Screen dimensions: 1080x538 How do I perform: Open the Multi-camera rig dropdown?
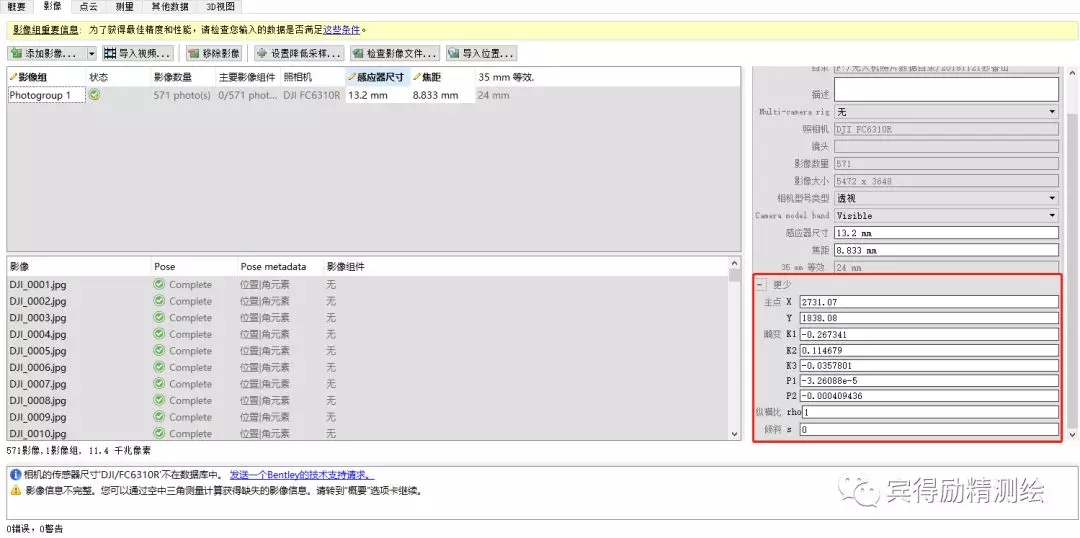pos(1052,112)
